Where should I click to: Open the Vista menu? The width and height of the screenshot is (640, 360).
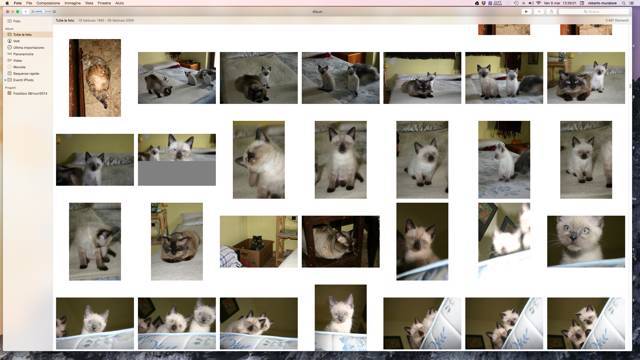[x=89, y=3]
